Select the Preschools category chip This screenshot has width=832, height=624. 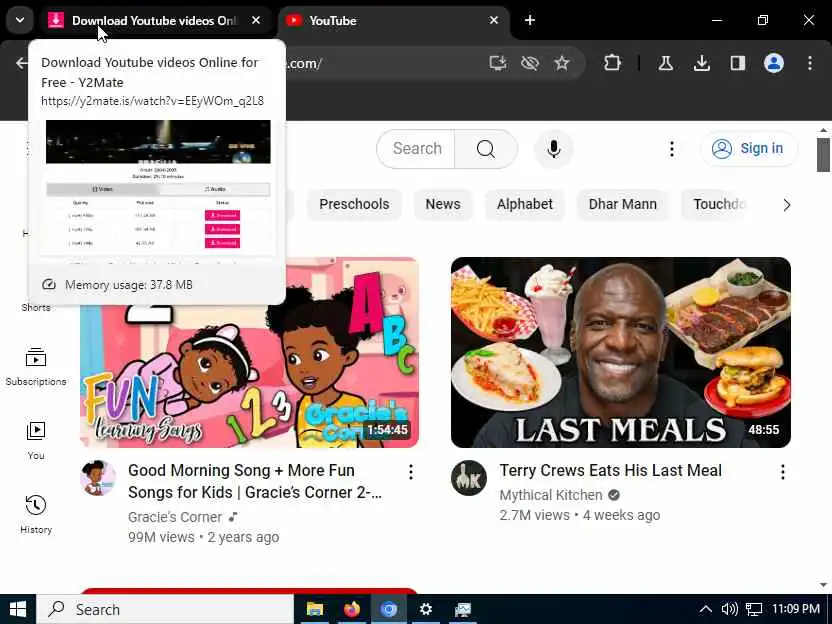click(x=354, y=204)
